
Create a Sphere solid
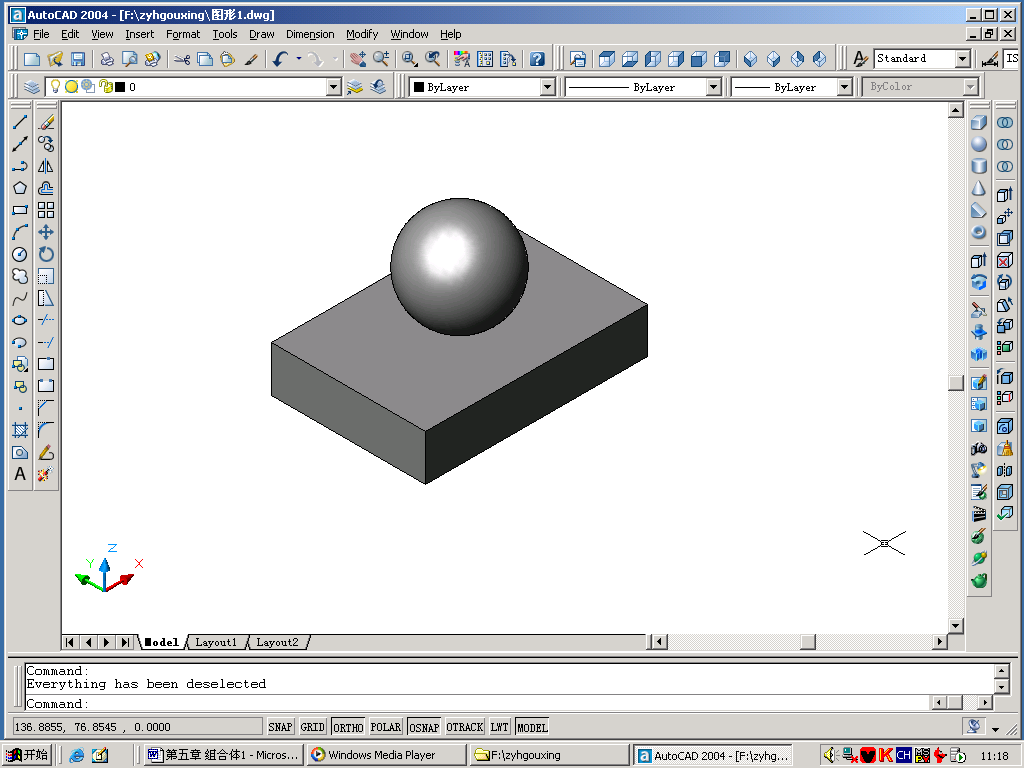[978, 144]
